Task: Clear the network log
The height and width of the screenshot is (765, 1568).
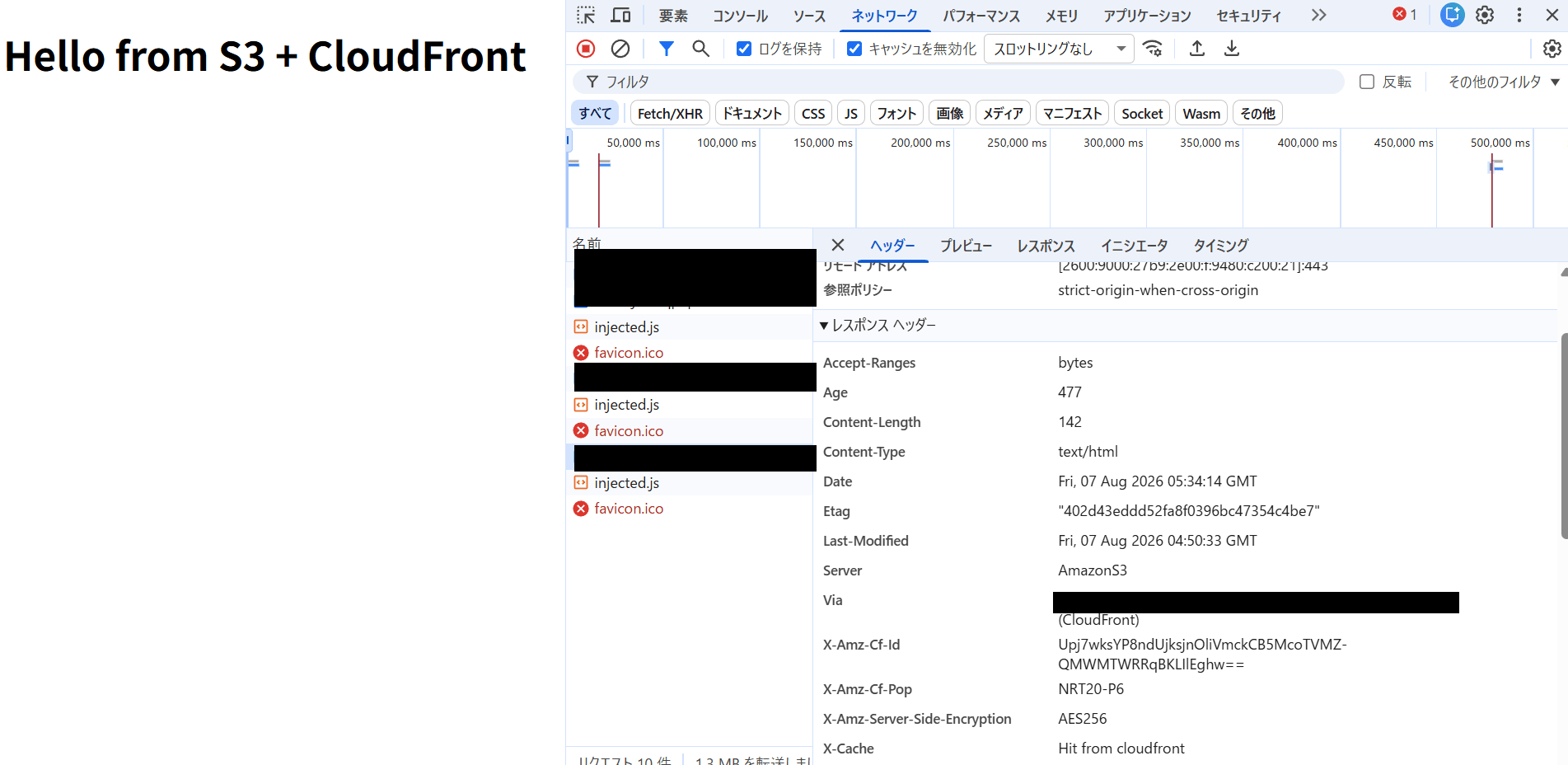Action: click(620, 49)
